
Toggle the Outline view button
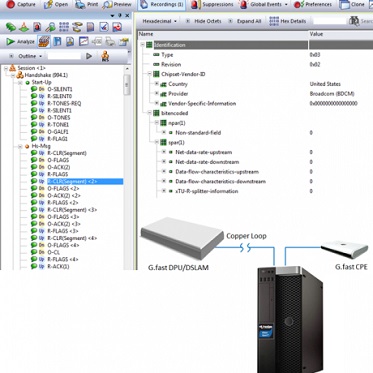[x=26, y=56]
